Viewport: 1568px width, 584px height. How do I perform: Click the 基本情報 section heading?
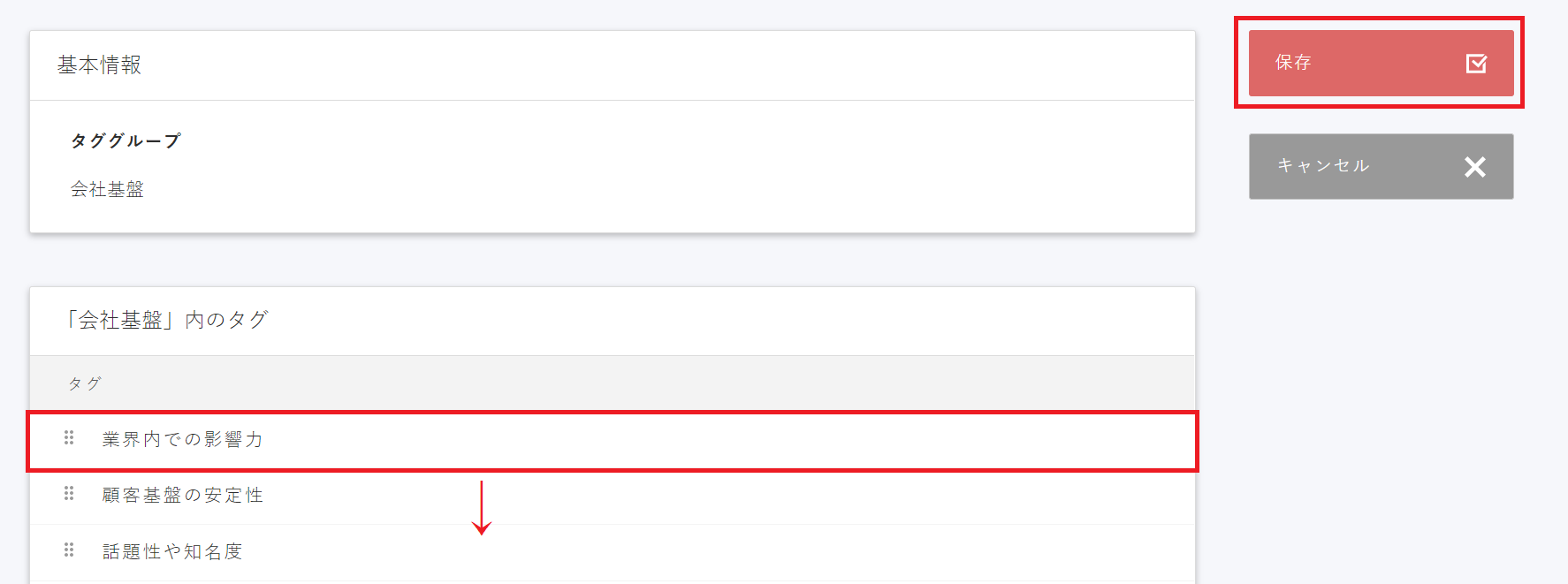click(x=99, y=65)
